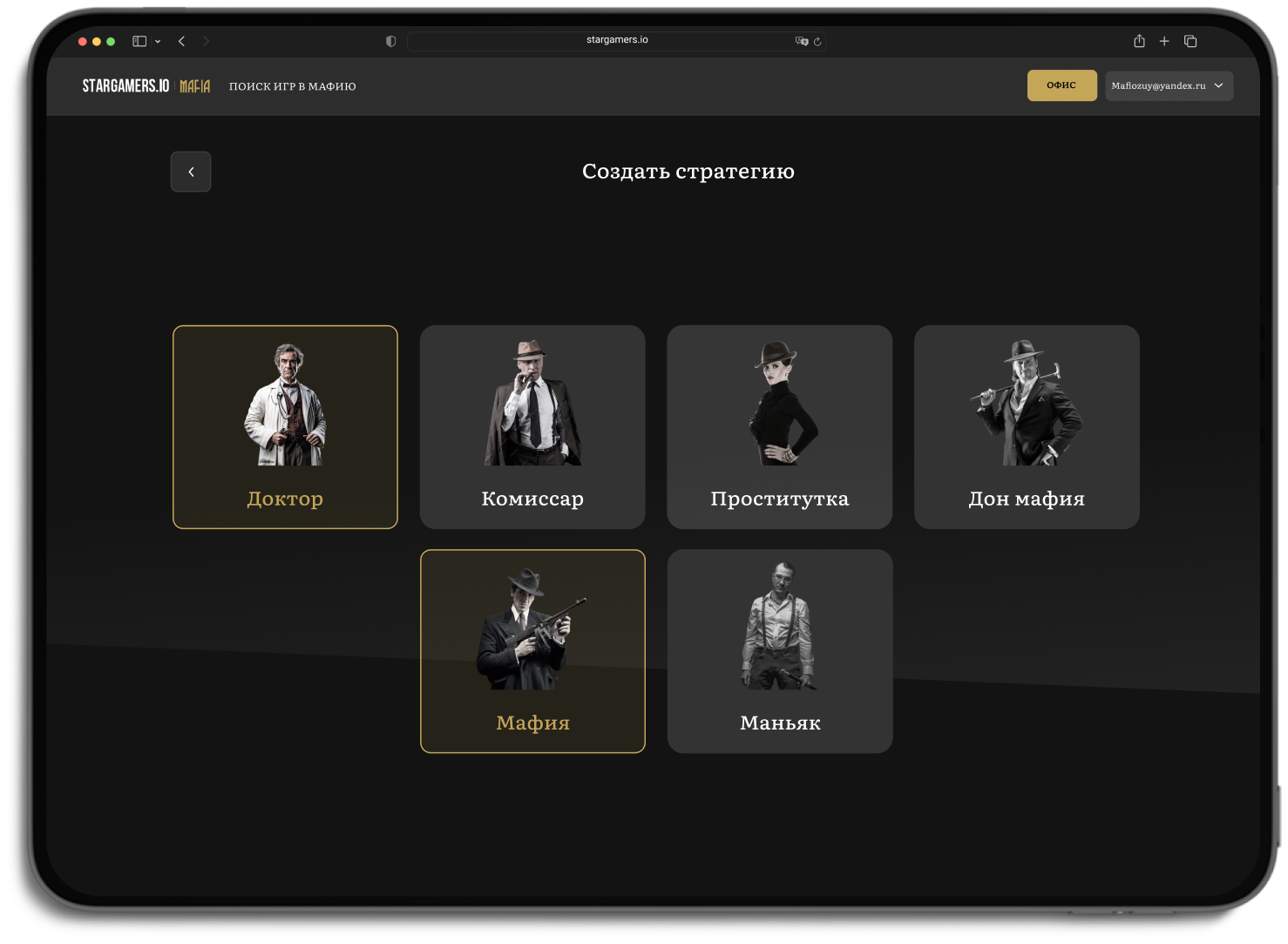Open a new tab with plus icon
Viewport: 1288px width, 944px height.
click(1164, 41)
